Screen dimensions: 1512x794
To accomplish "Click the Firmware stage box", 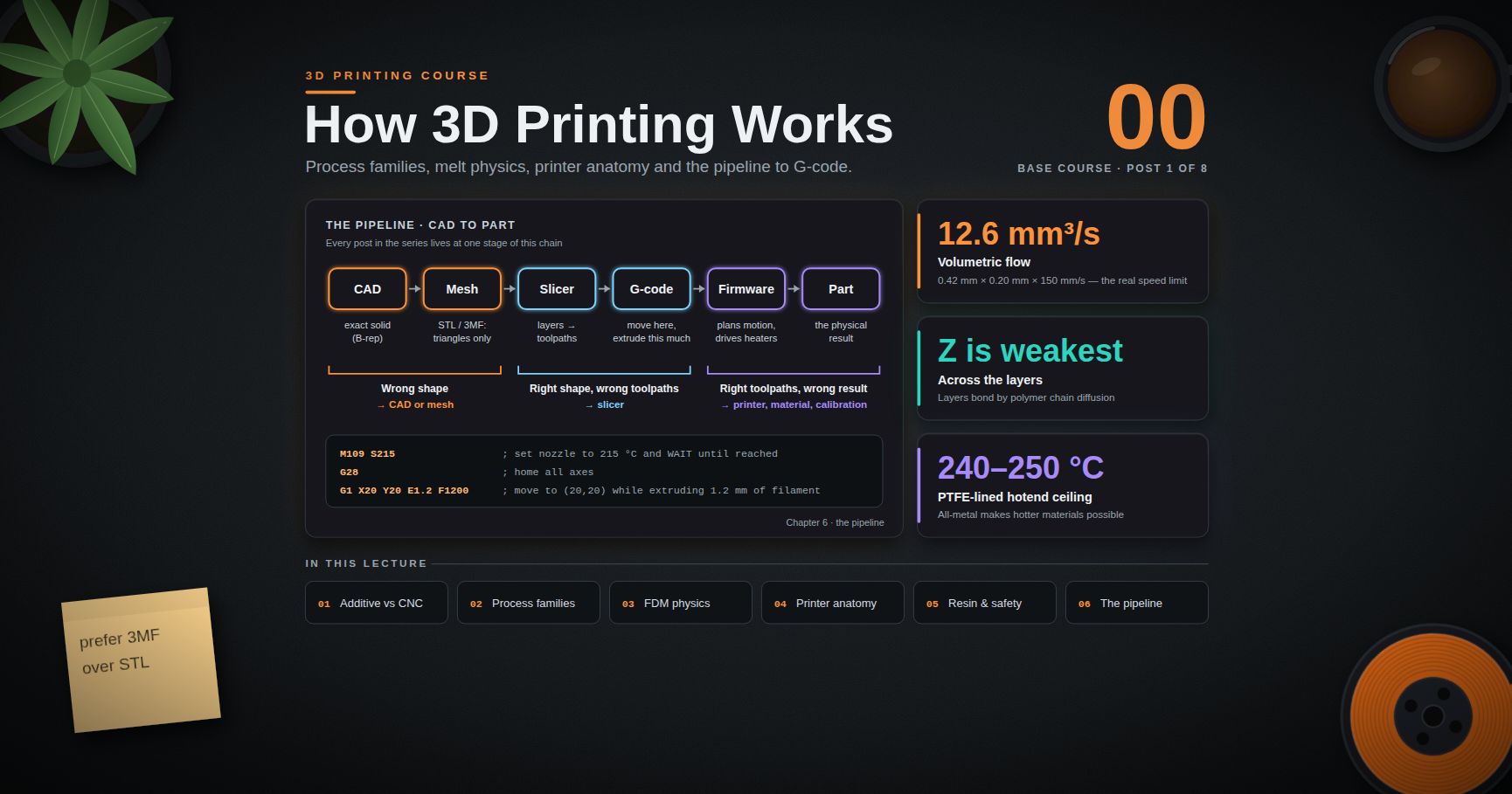I will (x=746, y=289).
